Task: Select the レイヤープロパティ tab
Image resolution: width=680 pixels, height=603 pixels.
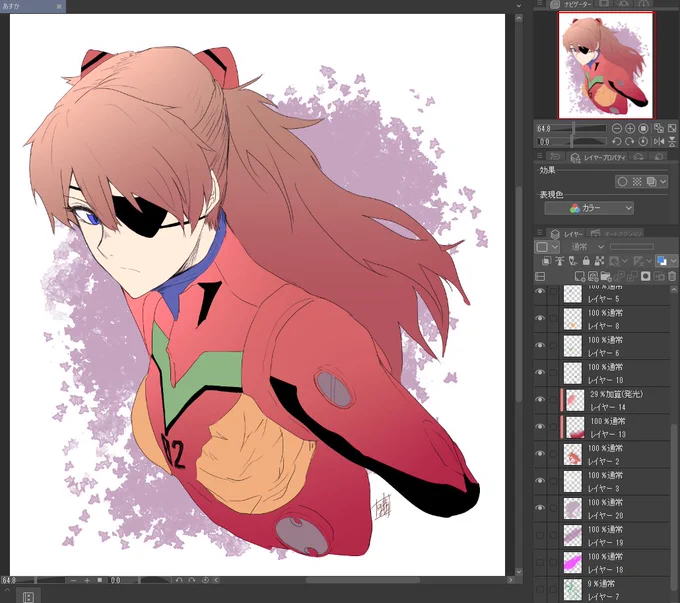Action: pyautogui.click(x=598, y=157)
